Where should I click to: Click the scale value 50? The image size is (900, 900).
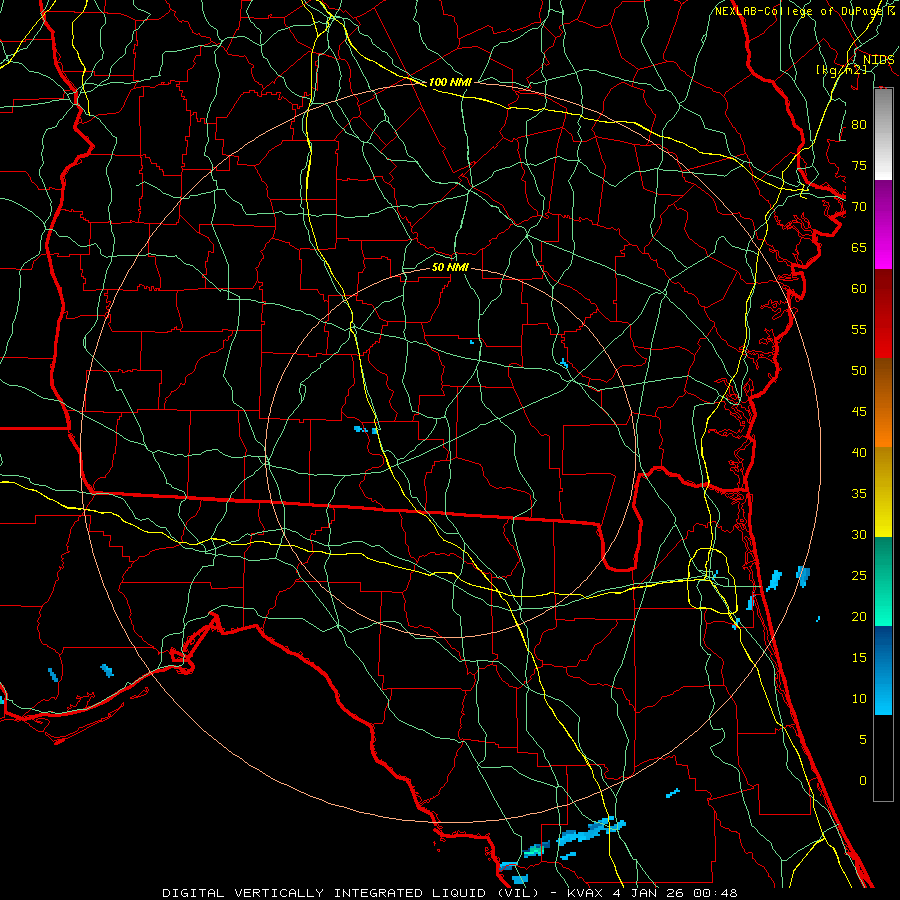click(x=859, y=371)
